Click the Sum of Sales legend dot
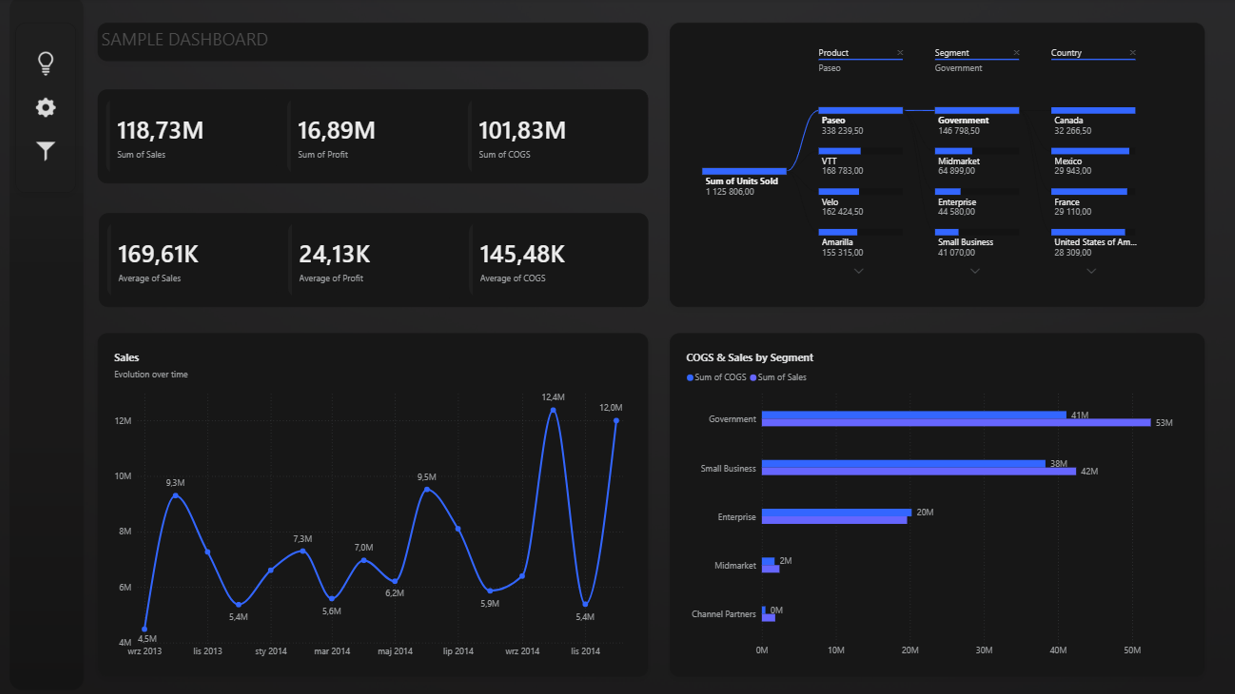The height and width of the screenshot is (694, 1235). tap(754, 378)
